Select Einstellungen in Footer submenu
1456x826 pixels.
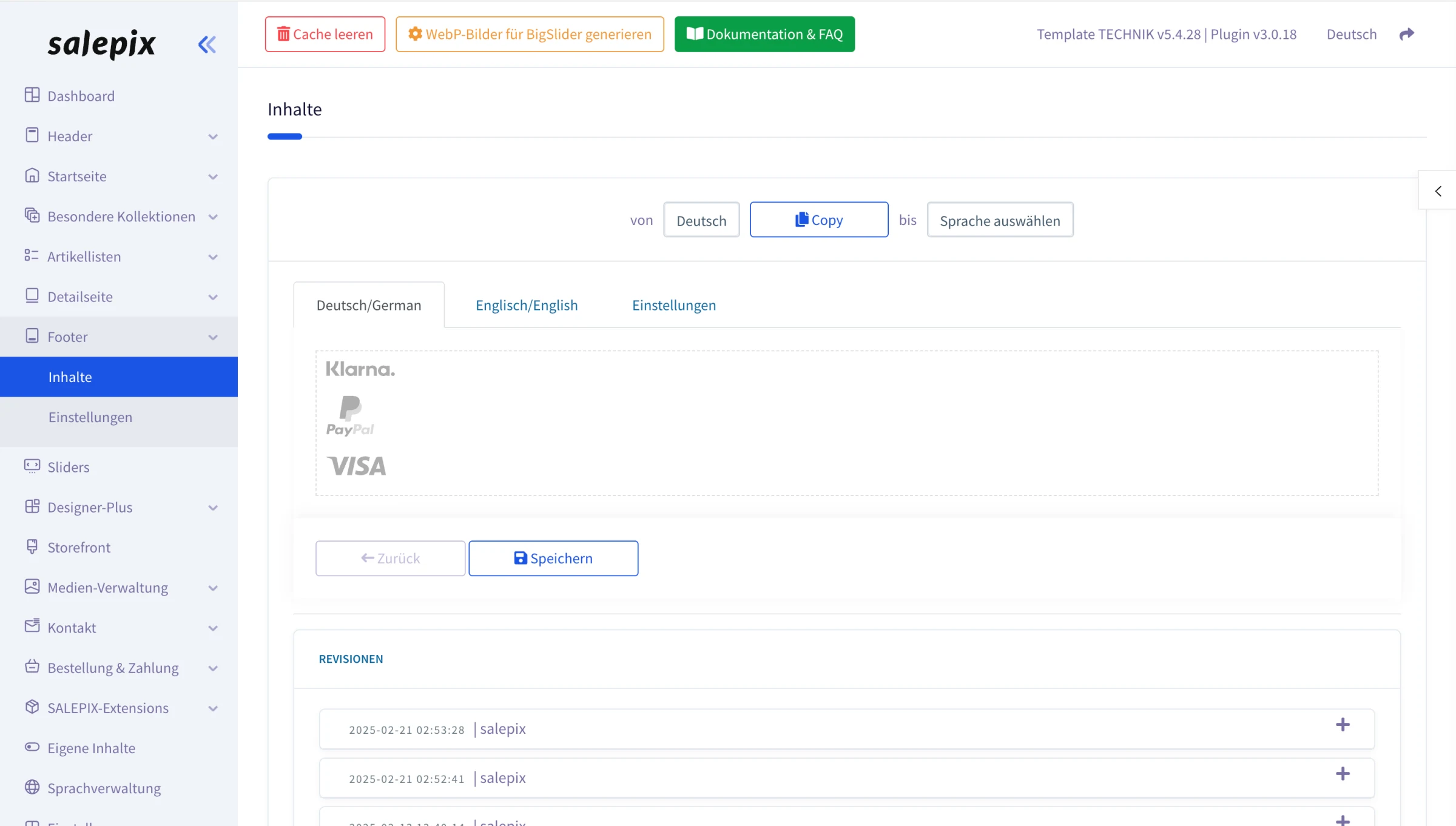119,417
